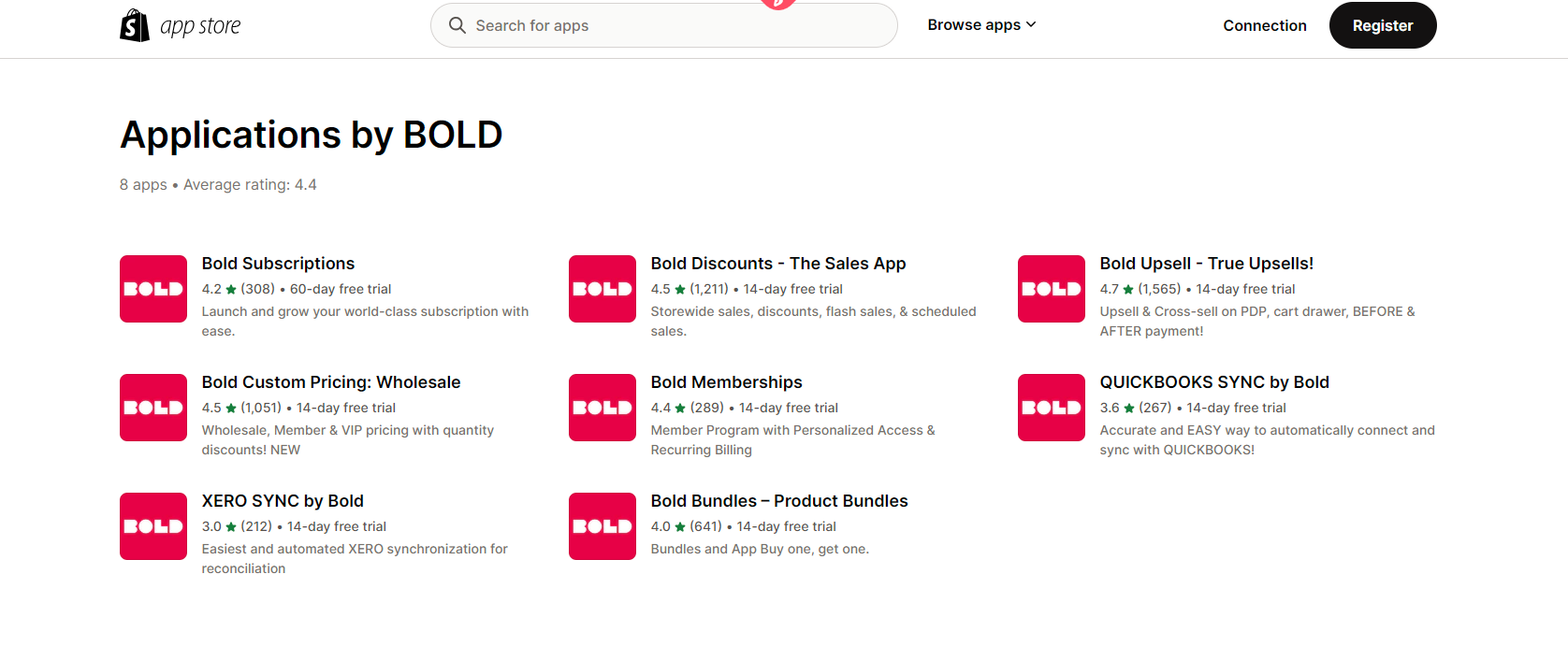Click the app store wordmark text
Image resolution: width=1568 pixels, height=646 pixels.
pyautogui.click(x=200, y=26)
